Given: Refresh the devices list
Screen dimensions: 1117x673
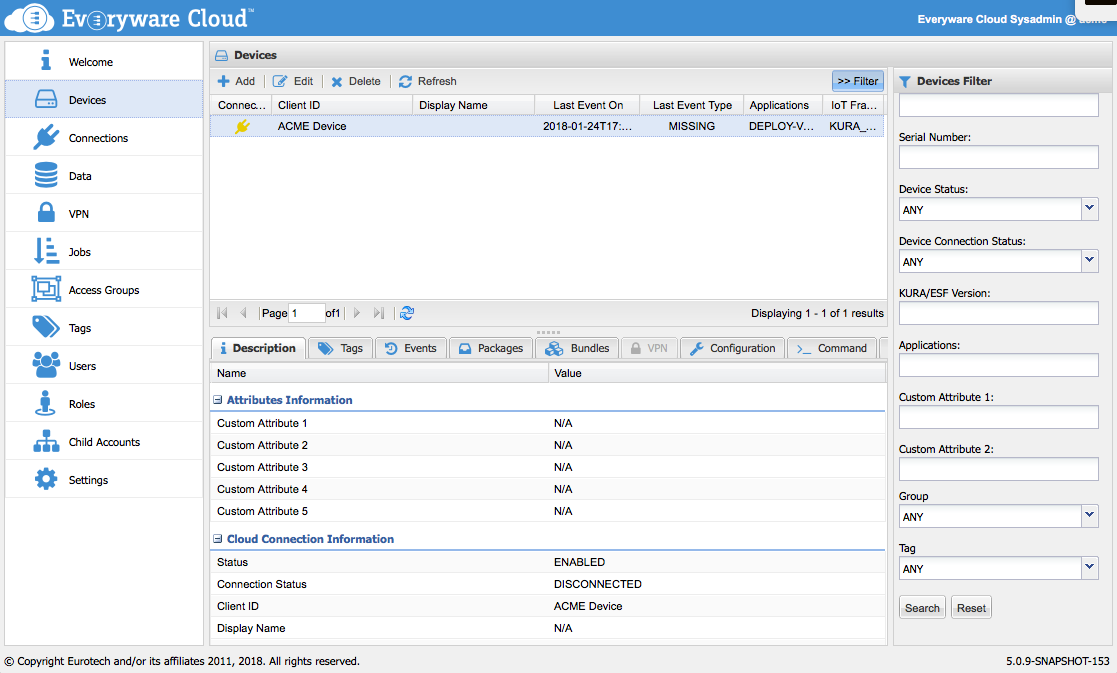Looking at the screenshot, I should pyautogui.click(x=427, y=81).
